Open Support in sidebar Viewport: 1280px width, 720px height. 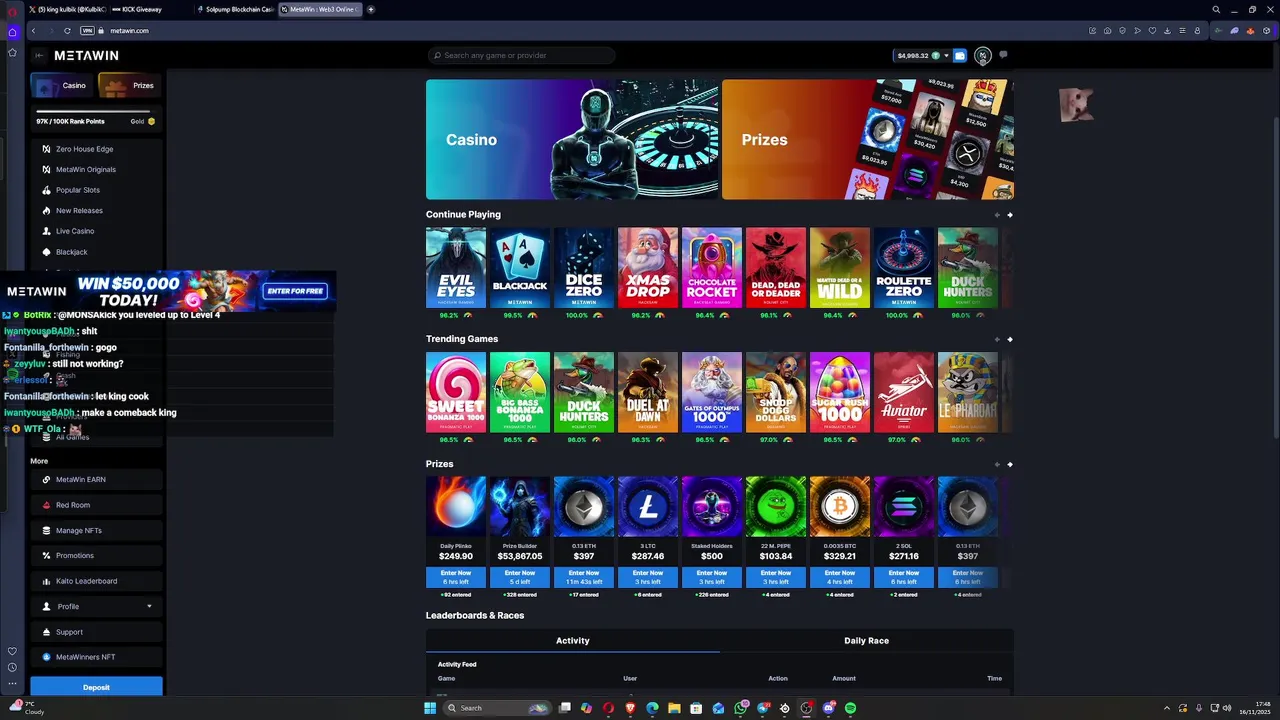point(96,632)
